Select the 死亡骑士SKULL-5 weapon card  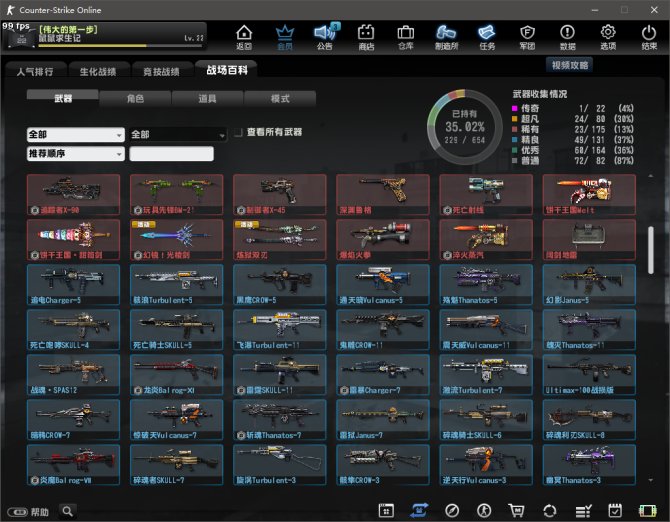pyautogui.click(x=176, y=330)
